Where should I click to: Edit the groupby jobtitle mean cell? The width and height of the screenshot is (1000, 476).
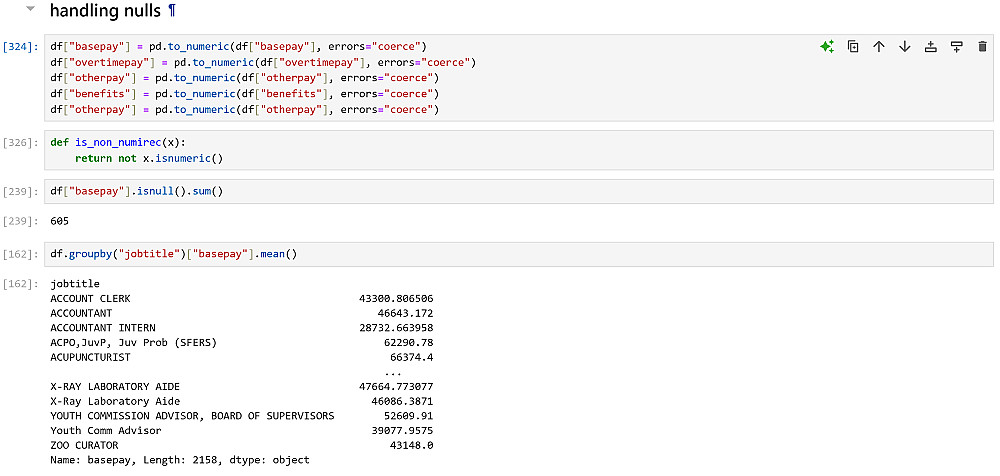point(500,255)
